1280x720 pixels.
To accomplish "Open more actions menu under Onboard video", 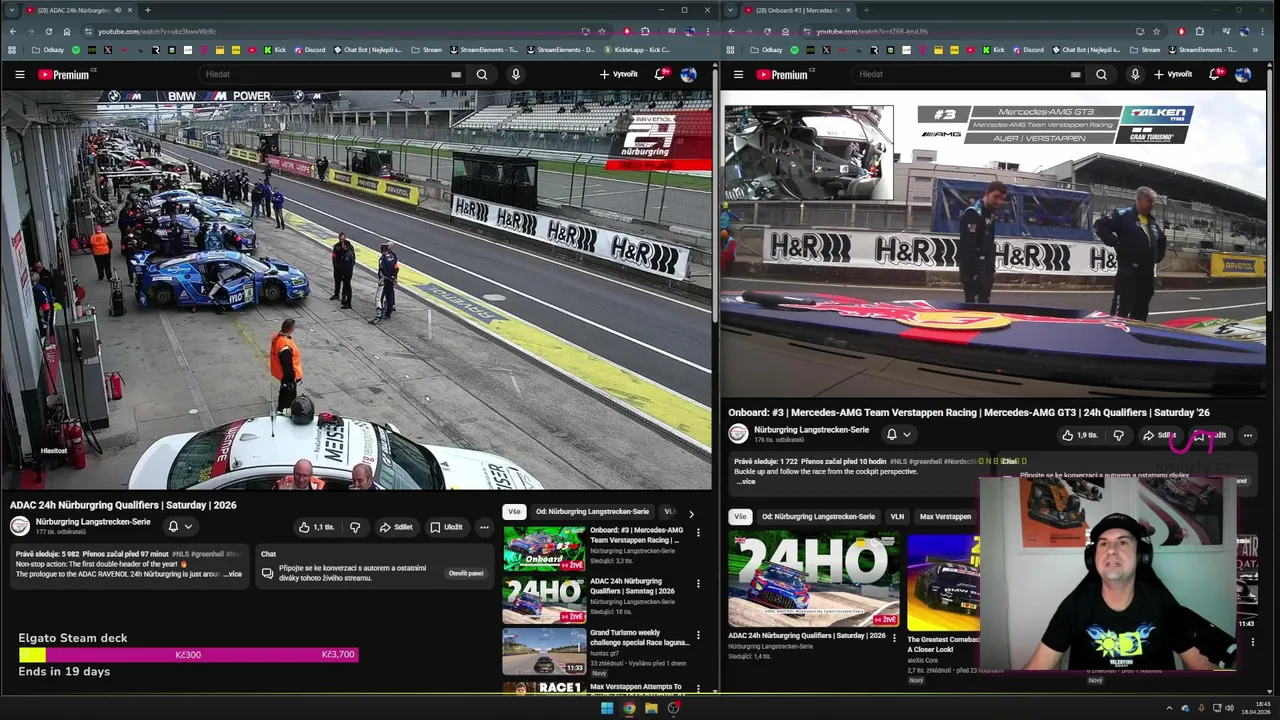I will click(1247, 435).
